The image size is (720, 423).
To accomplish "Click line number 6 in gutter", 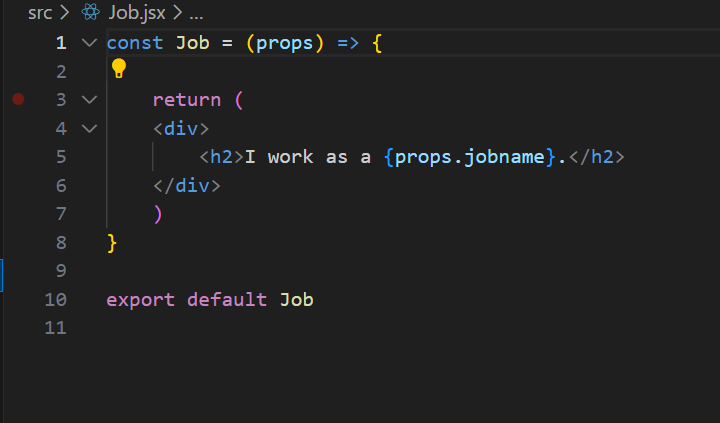I will (61, 186).
